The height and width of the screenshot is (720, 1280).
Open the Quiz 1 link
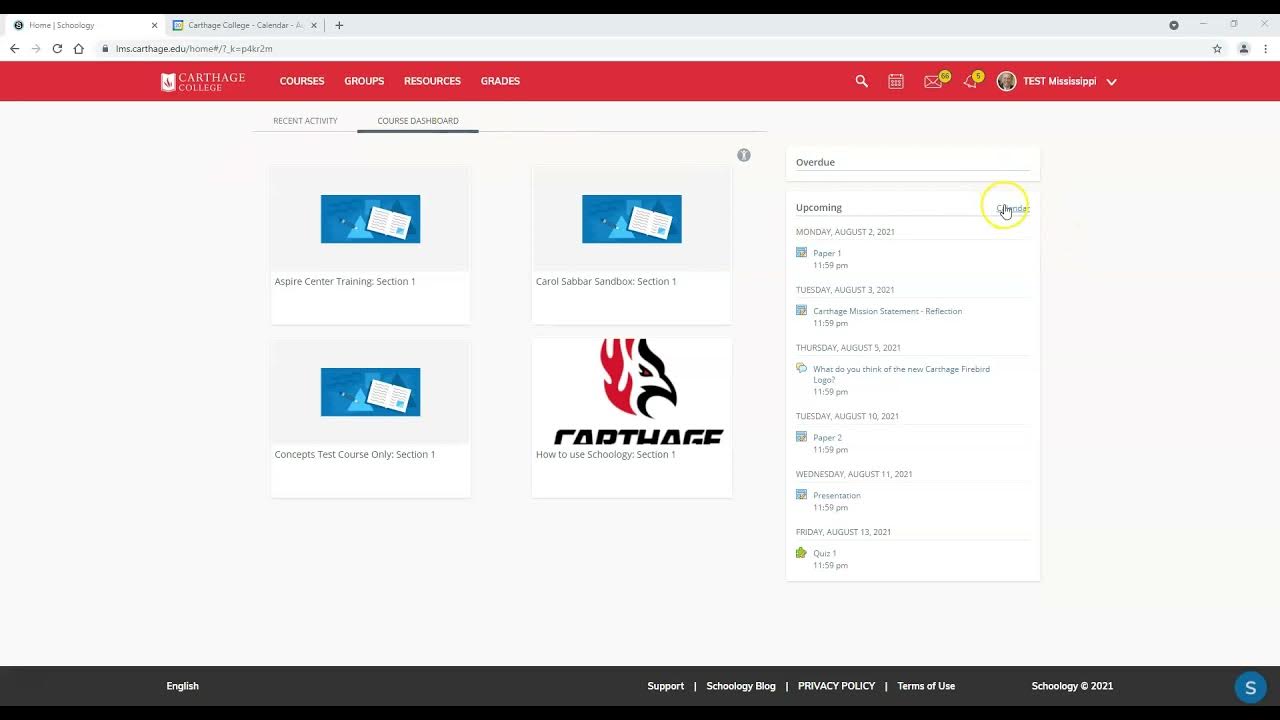(825, 553)
